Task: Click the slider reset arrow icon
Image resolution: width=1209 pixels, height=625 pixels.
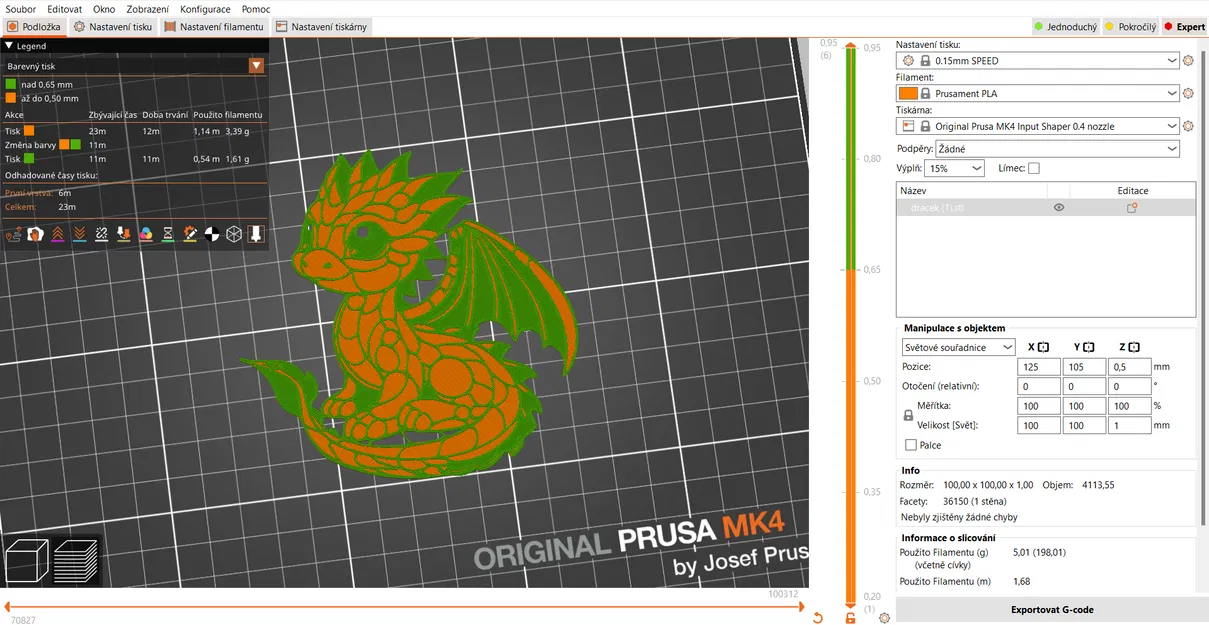Action: 818,618
